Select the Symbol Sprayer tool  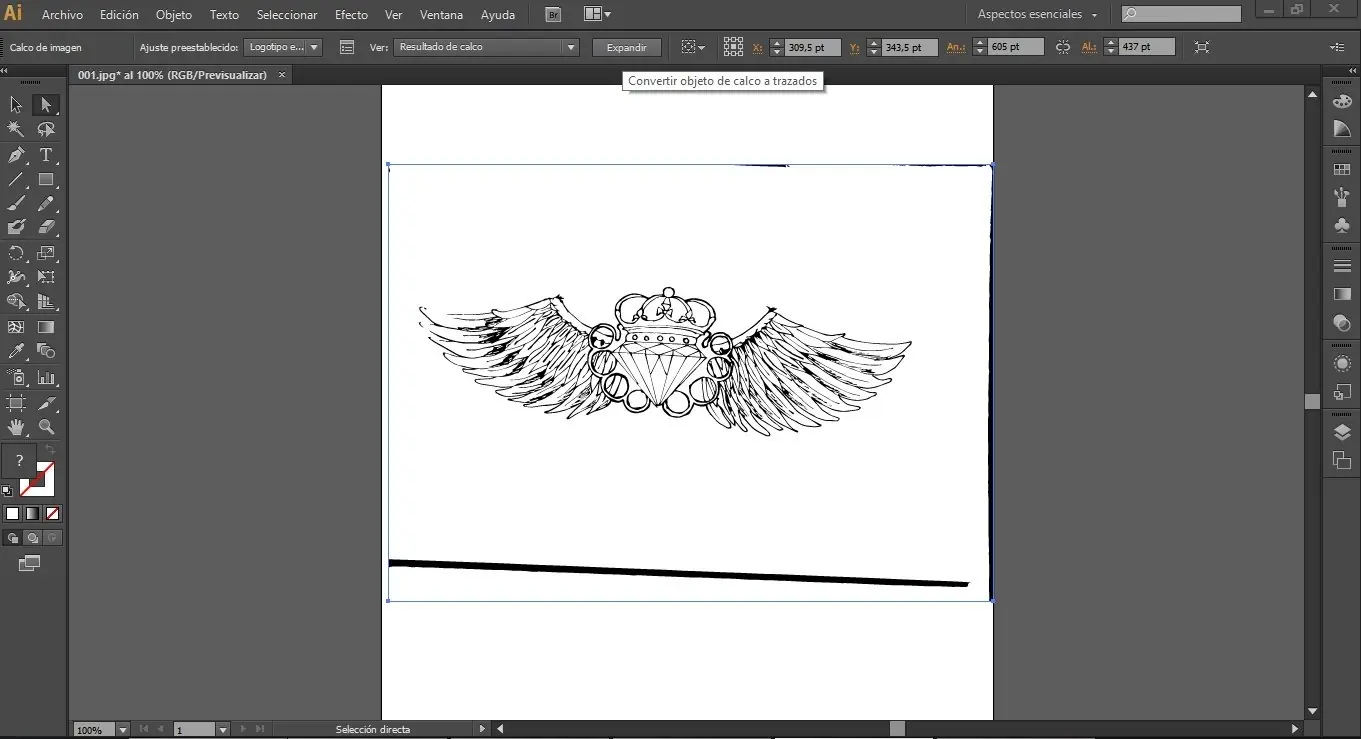pyautogui.click(x=16, y=378)
